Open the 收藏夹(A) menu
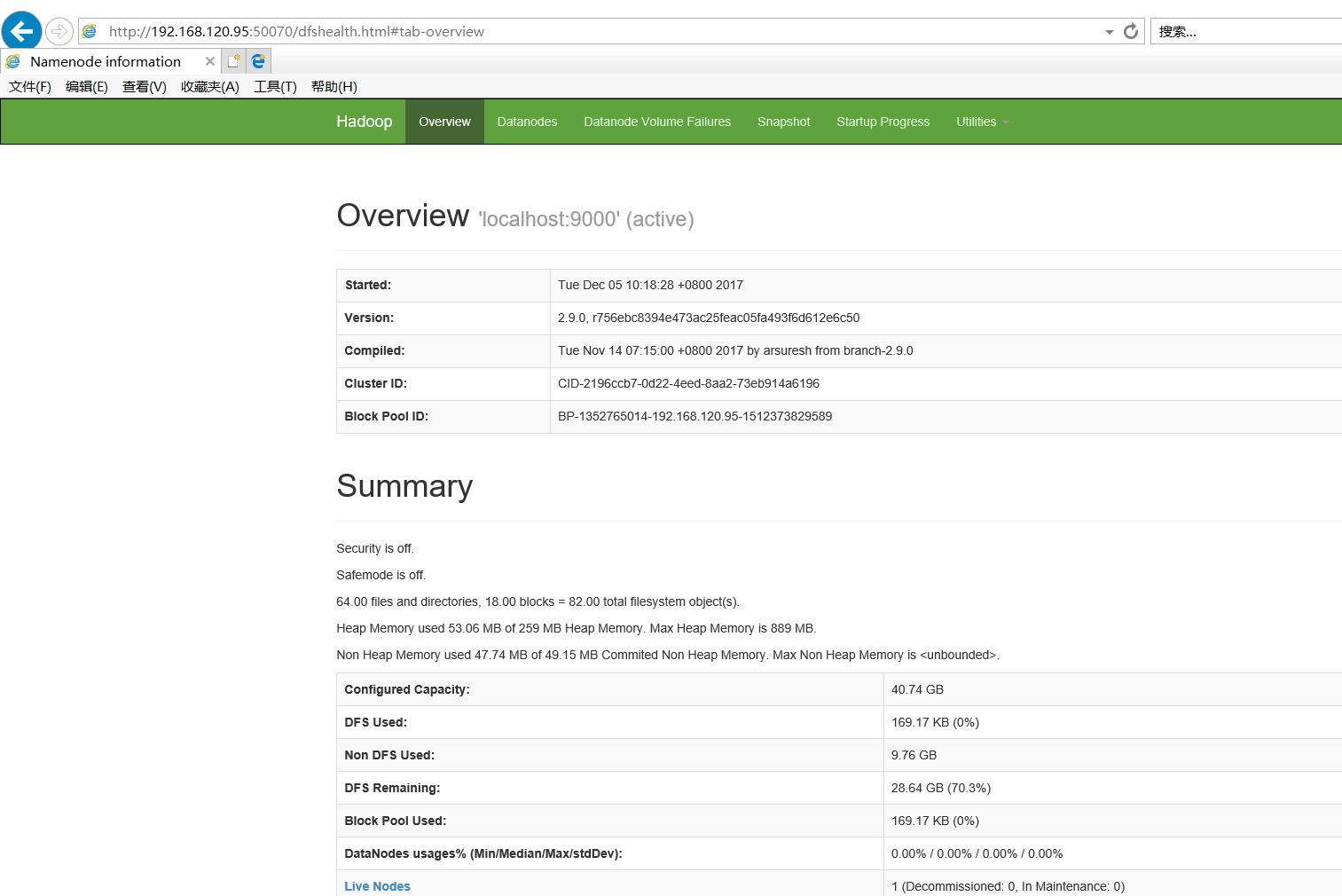The image size is (1342, 896). pos(210,86)
